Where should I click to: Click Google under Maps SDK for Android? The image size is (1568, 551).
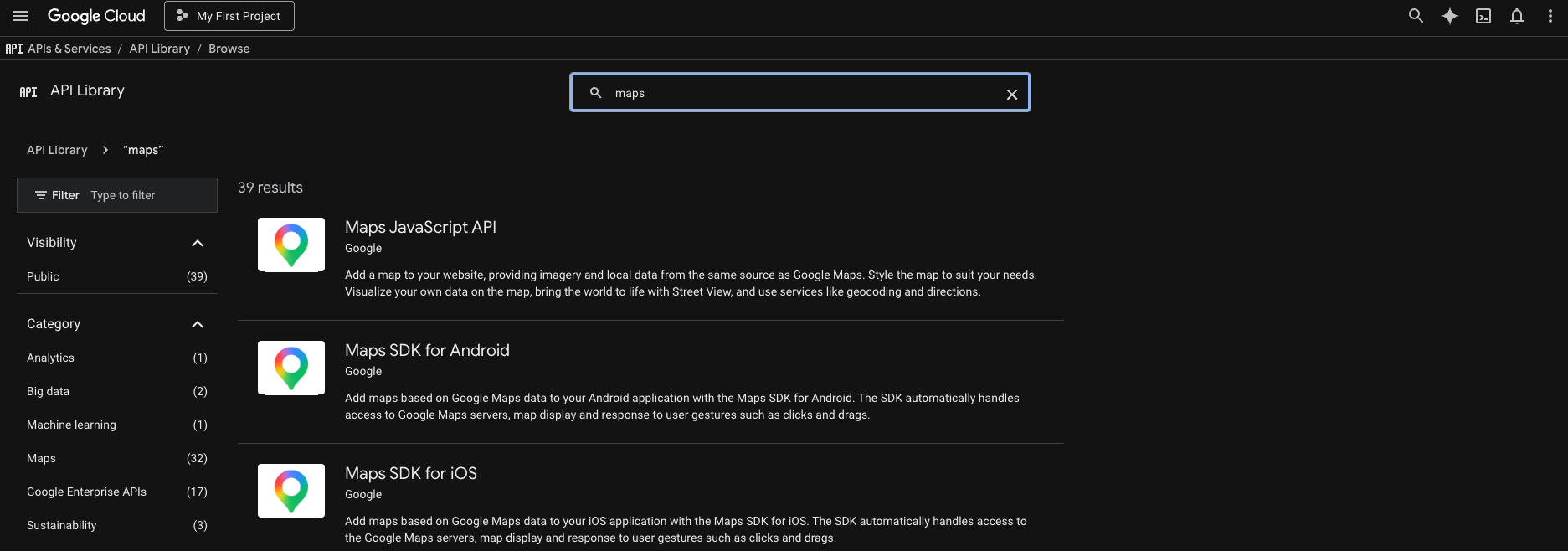[x=363, y=371]
